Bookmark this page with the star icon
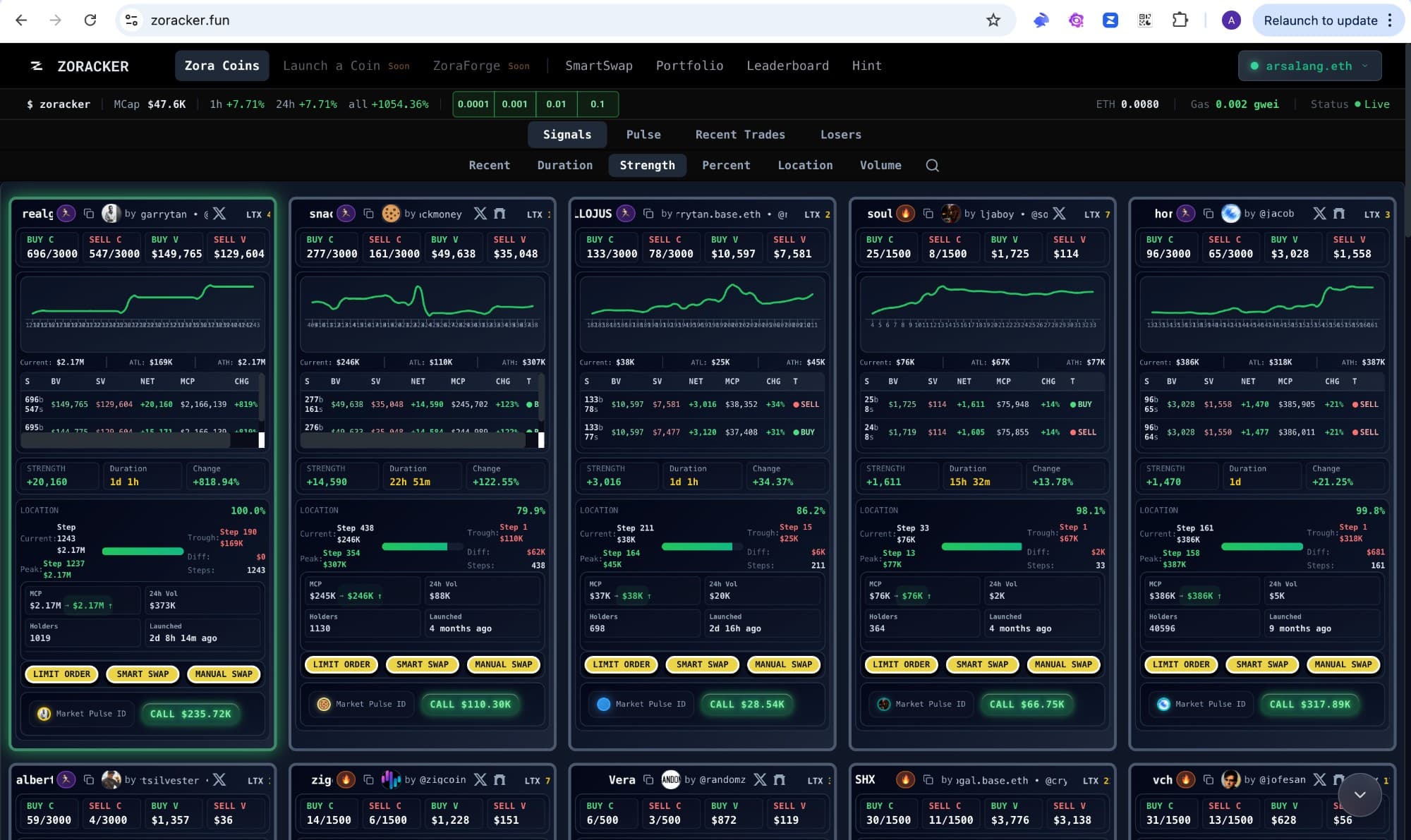1411x840 pixels. pyautogui.click(x=993, y=20)
